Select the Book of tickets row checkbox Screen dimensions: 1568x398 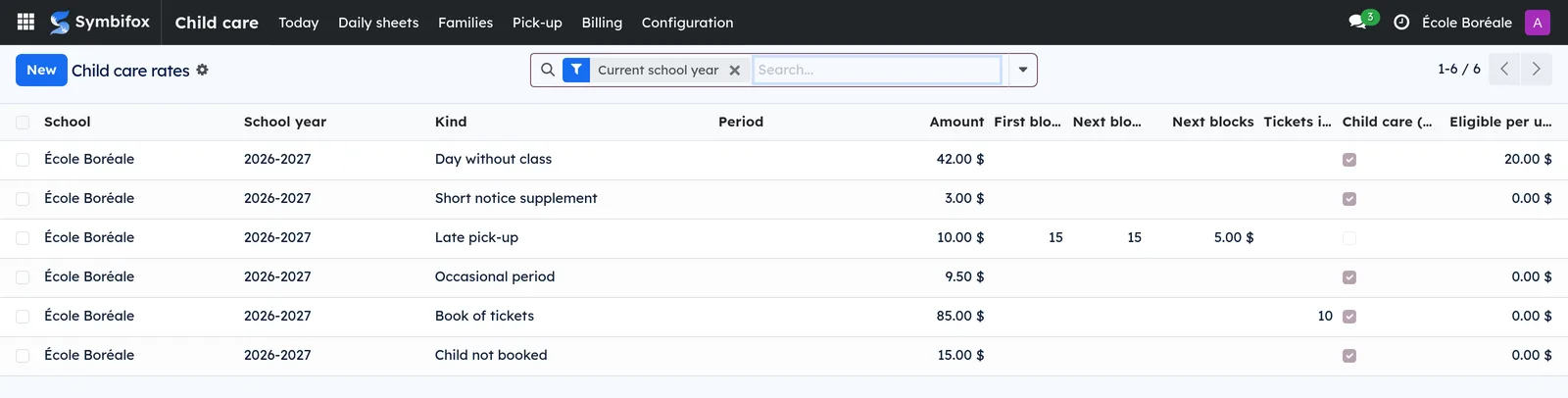pyautogui.click(x=23, y=316)
